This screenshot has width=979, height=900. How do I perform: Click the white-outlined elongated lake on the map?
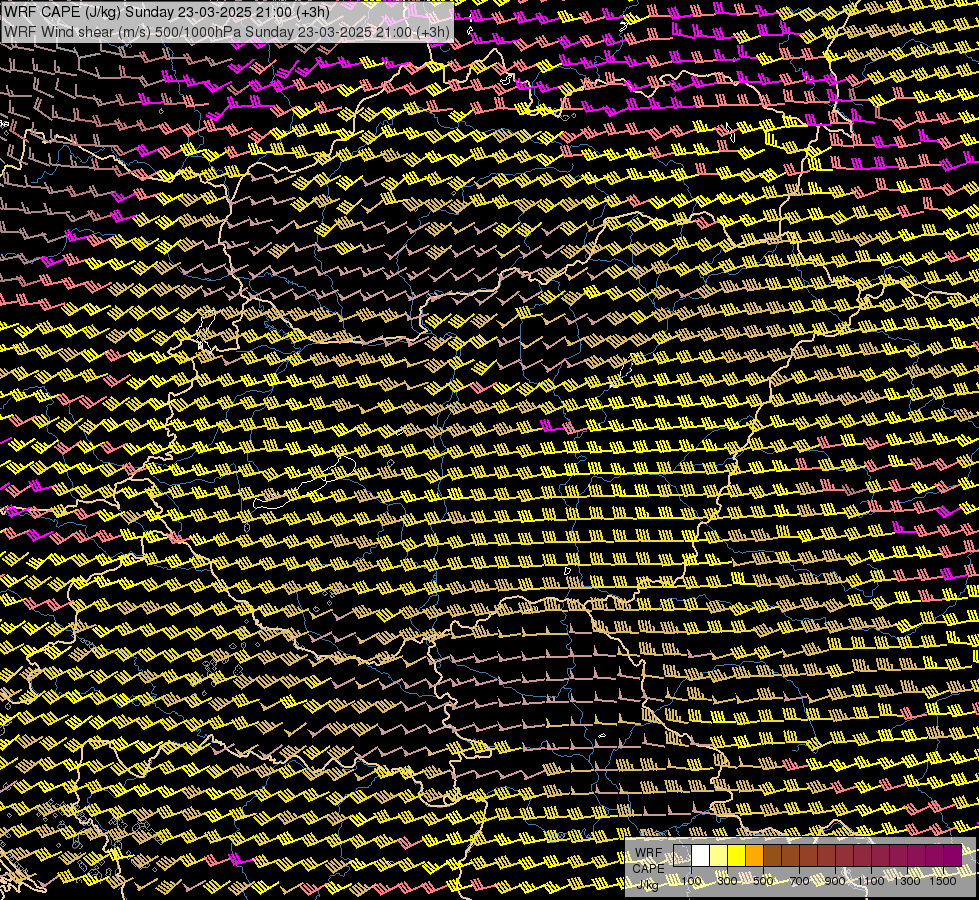(x=305, y=482)
